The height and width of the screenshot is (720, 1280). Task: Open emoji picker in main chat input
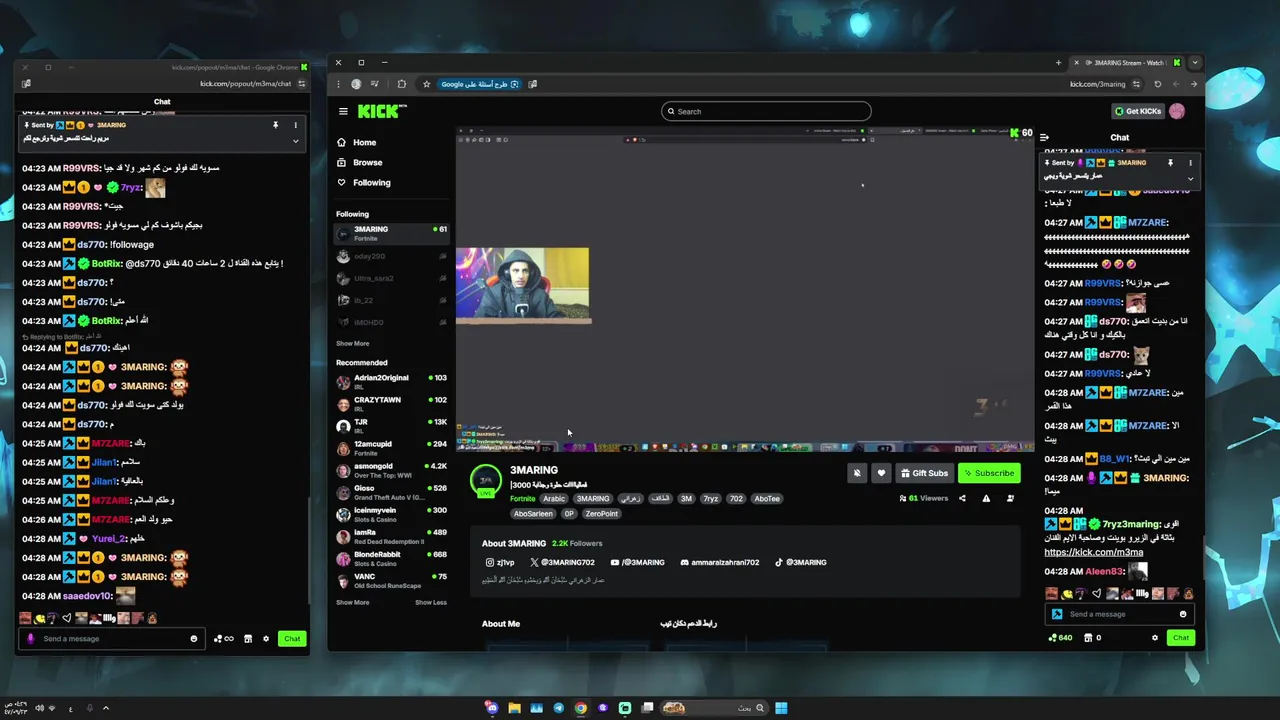(1183, 614)
